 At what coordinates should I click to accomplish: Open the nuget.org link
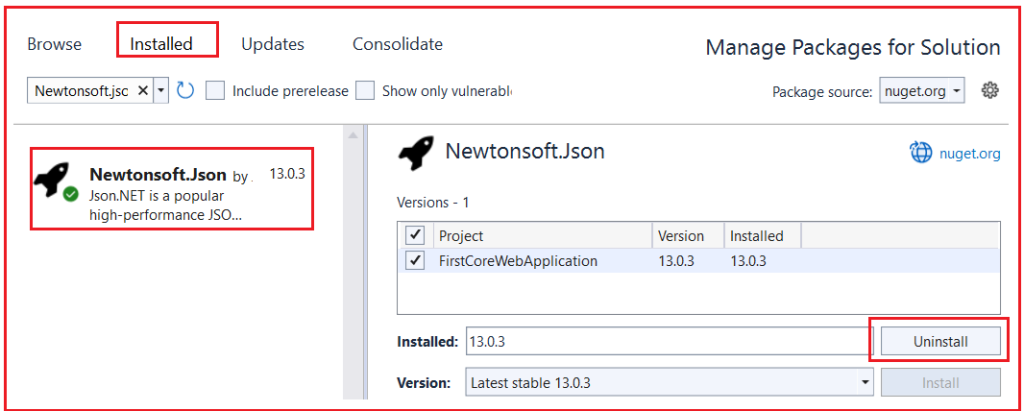[x=969, y=154]
